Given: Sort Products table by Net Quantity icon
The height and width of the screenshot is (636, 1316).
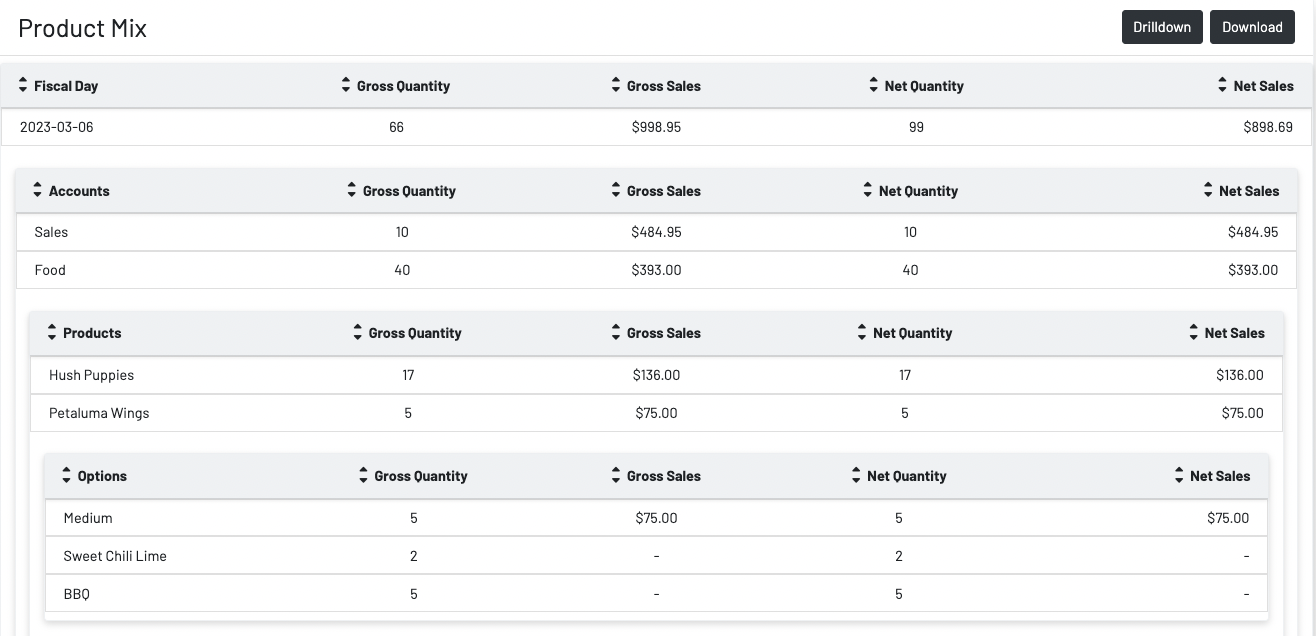Looking at the screenshot, I should coord(862,333).
